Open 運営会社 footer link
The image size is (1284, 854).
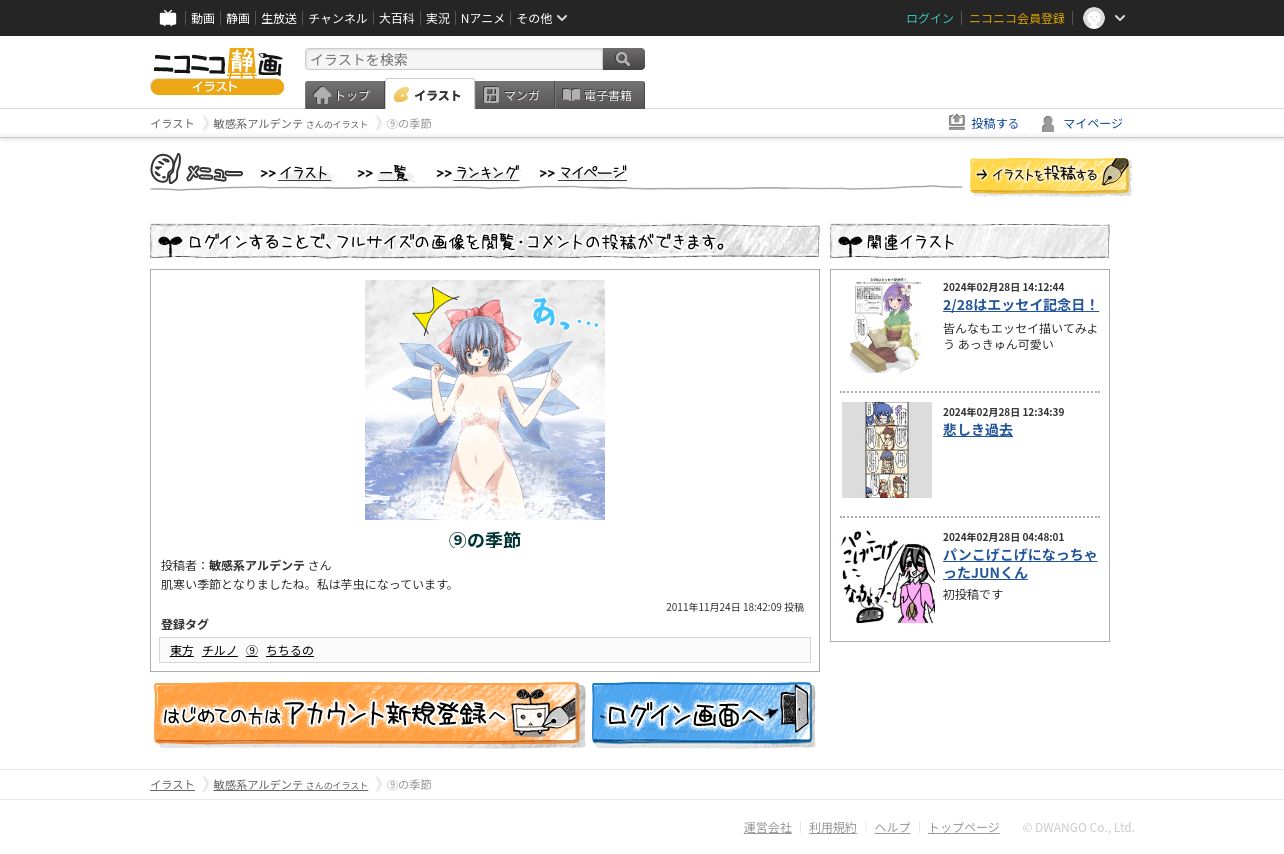tap(768, 827)
